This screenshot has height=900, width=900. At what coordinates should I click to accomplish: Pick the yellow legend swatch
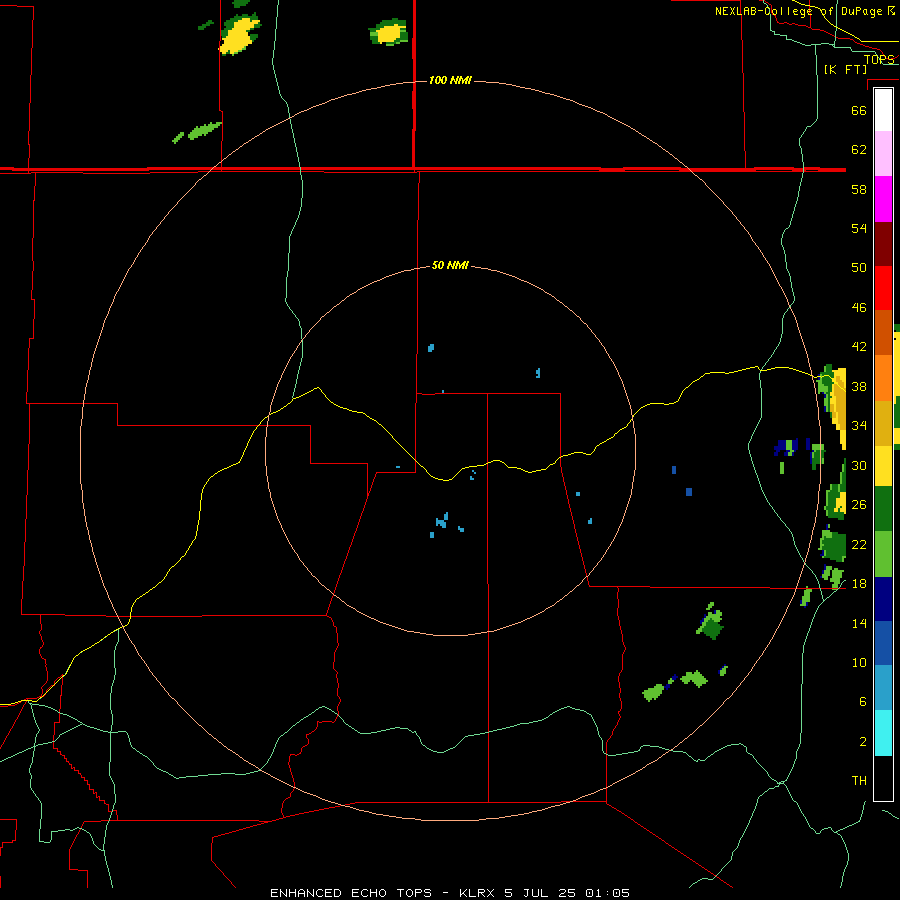click(x=883, y=465)
